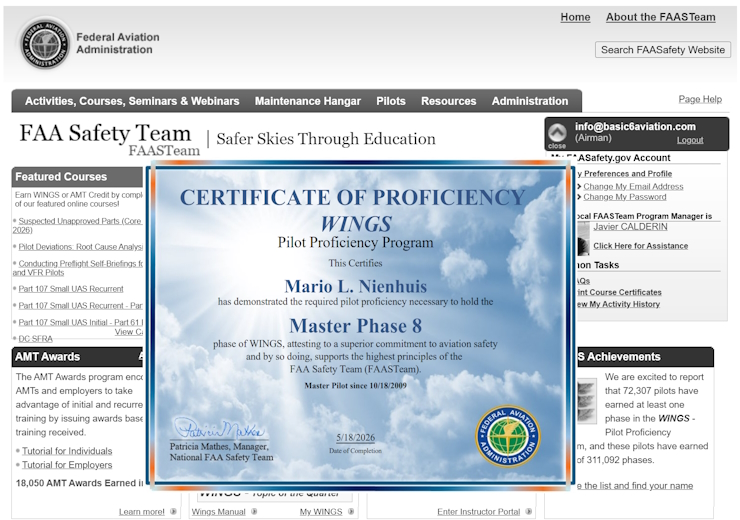Open View My Activity History link

[618, 304]
